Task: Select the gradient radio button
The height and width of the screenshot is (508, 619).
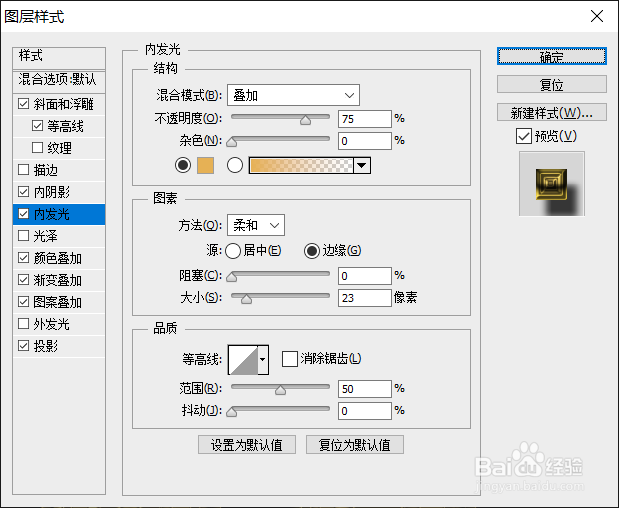Action: click(235, 165)
